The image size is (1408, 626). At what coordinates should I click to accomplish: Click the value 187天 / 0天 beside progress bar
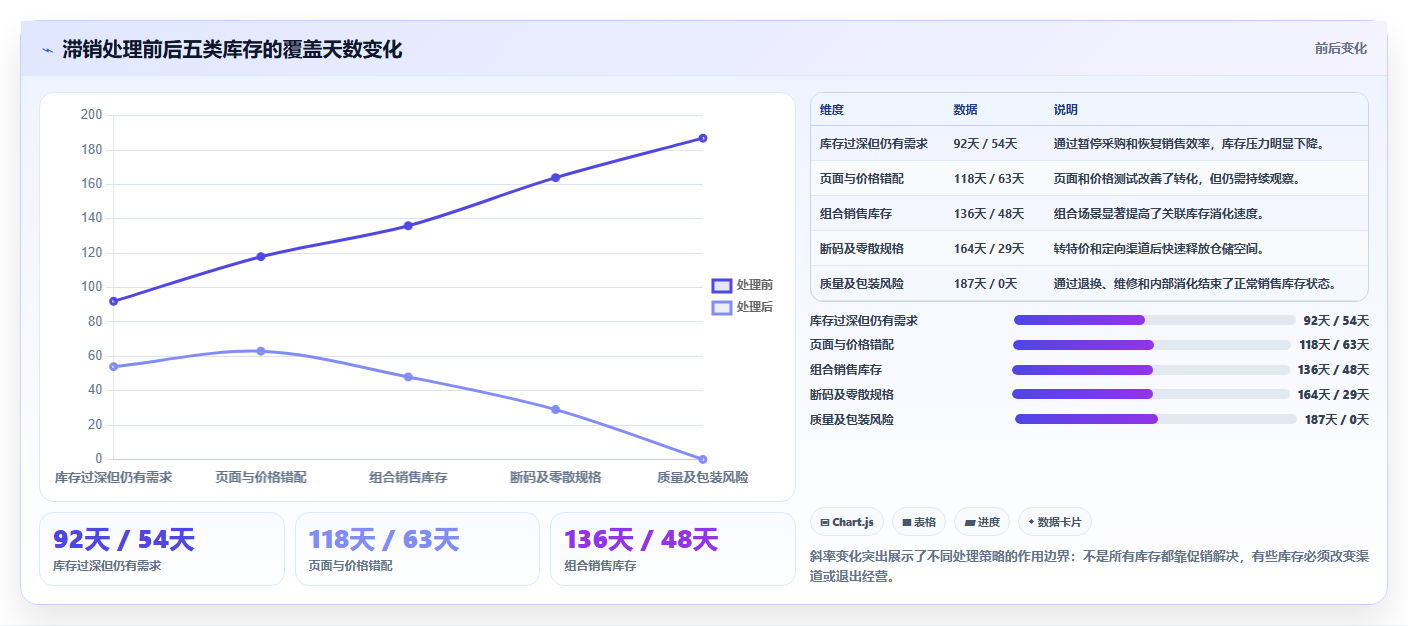point(1337,420)
